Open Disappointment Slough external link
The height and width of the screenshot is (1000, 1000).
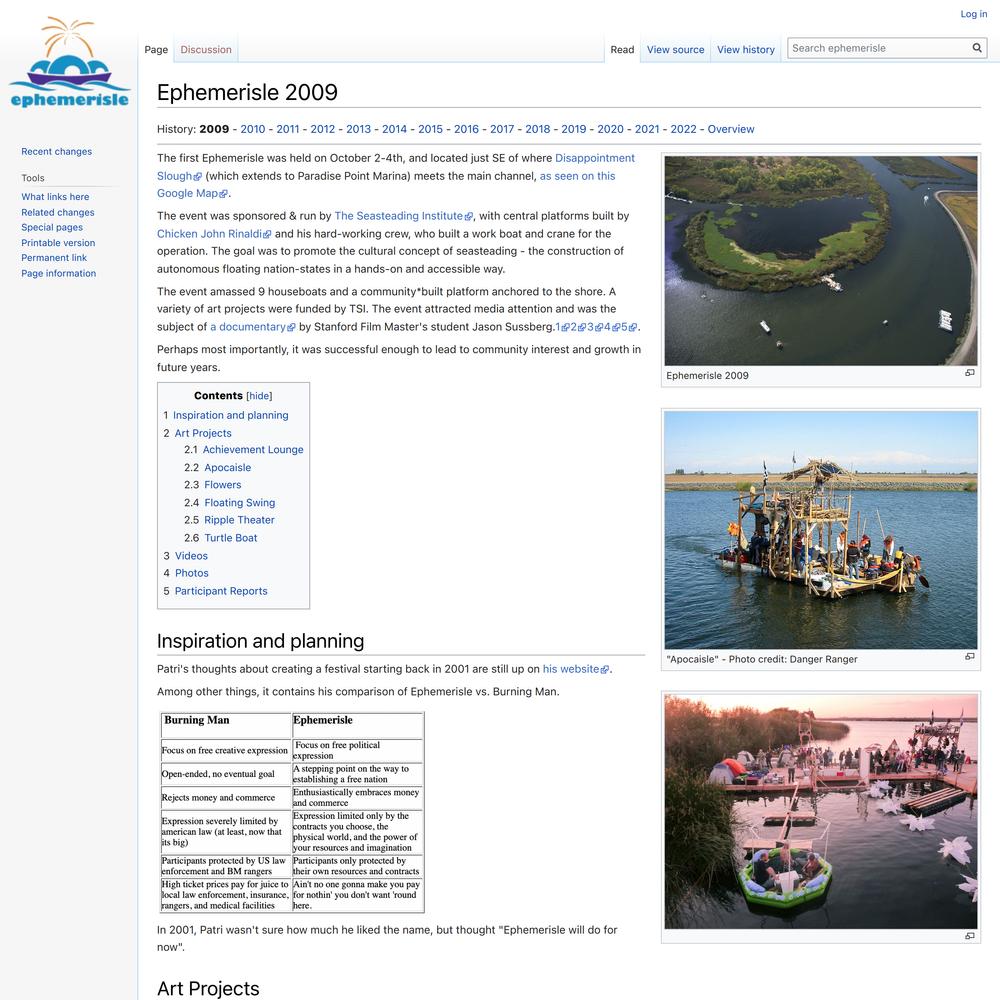click(x=594, y=158)
